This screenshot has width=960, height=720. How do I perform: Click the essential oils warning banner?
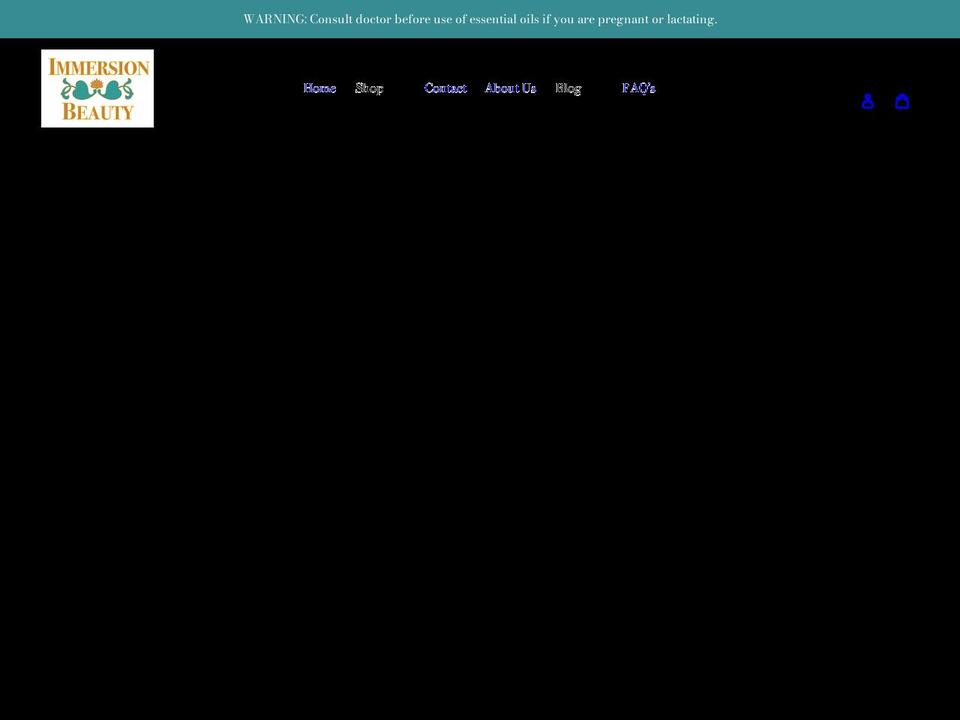[480, 18]
